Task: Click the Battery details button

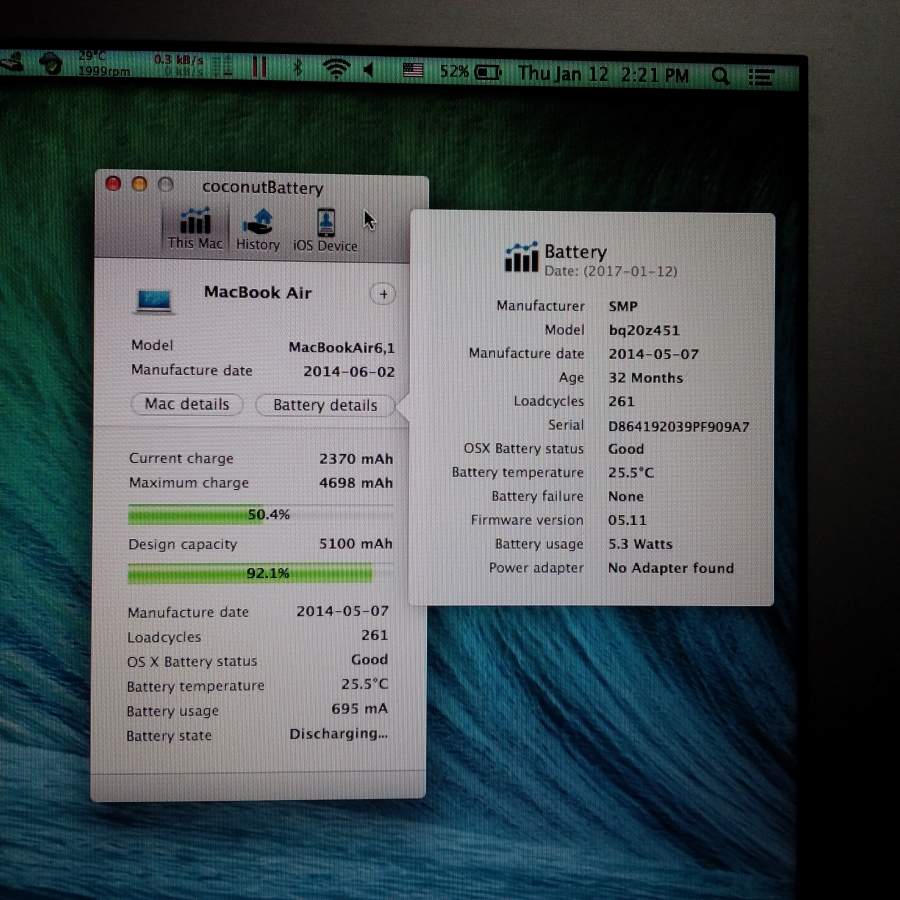Action: (325, 405)
